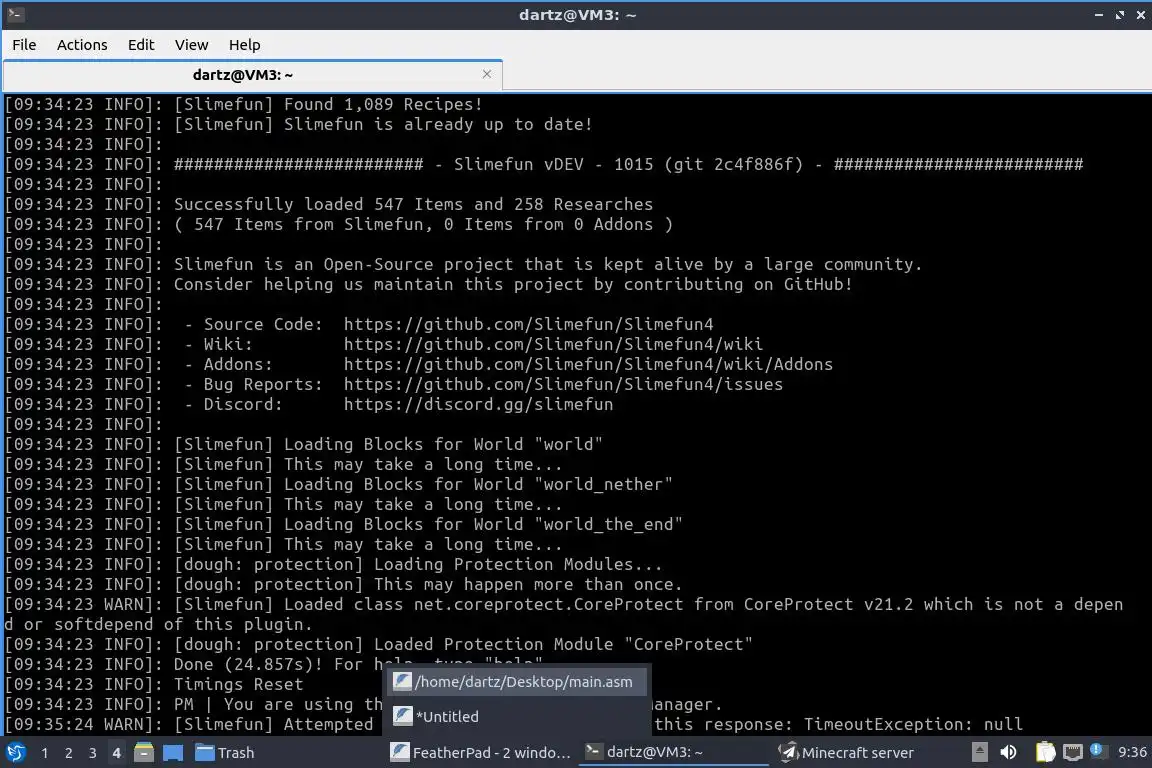1152x768 pixels.
Task: Click the blue notification tray icon
Action: click(1097, 750)
